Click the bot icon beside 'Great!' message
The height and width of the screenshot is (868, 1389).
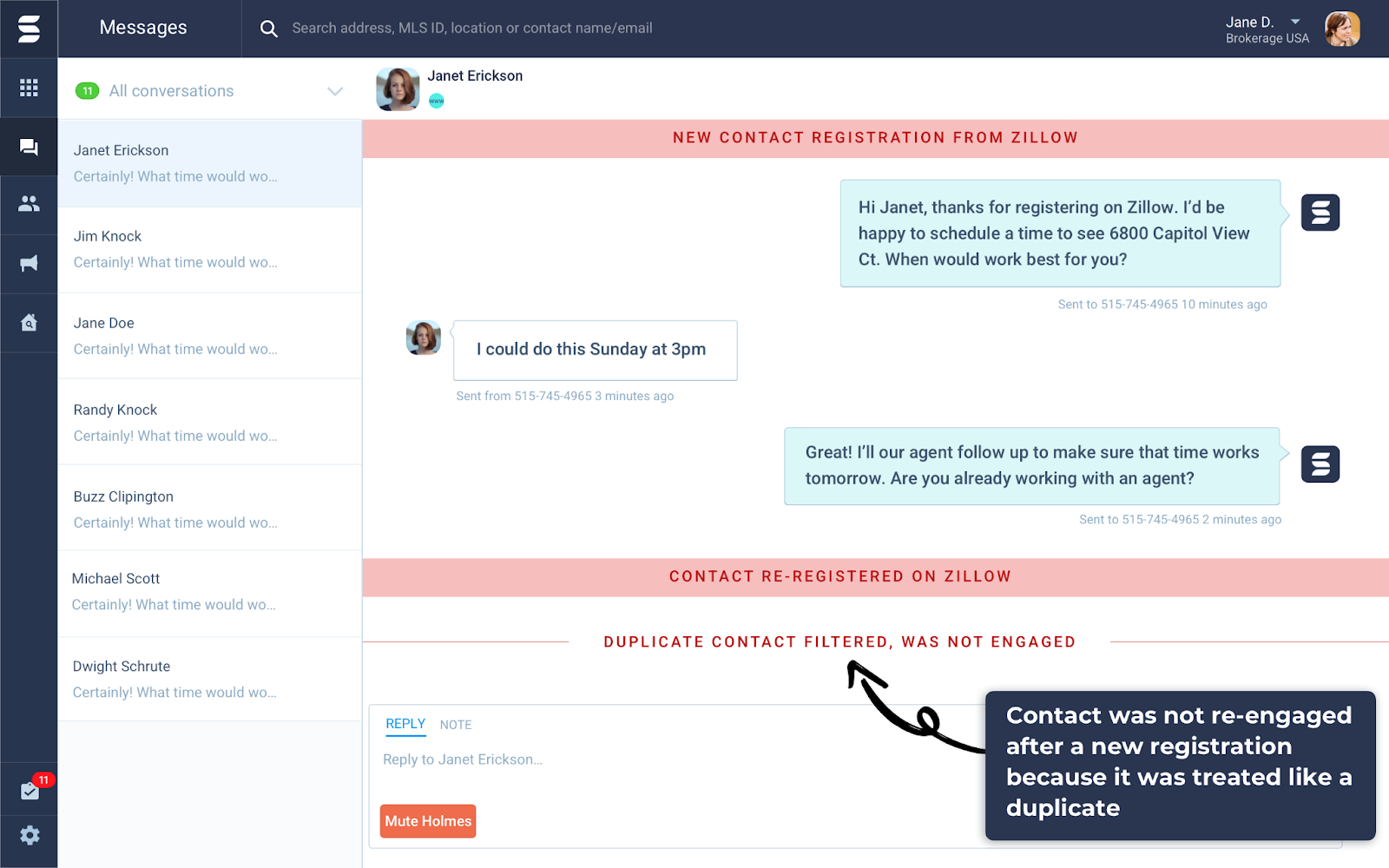[x=1320, y=464]
